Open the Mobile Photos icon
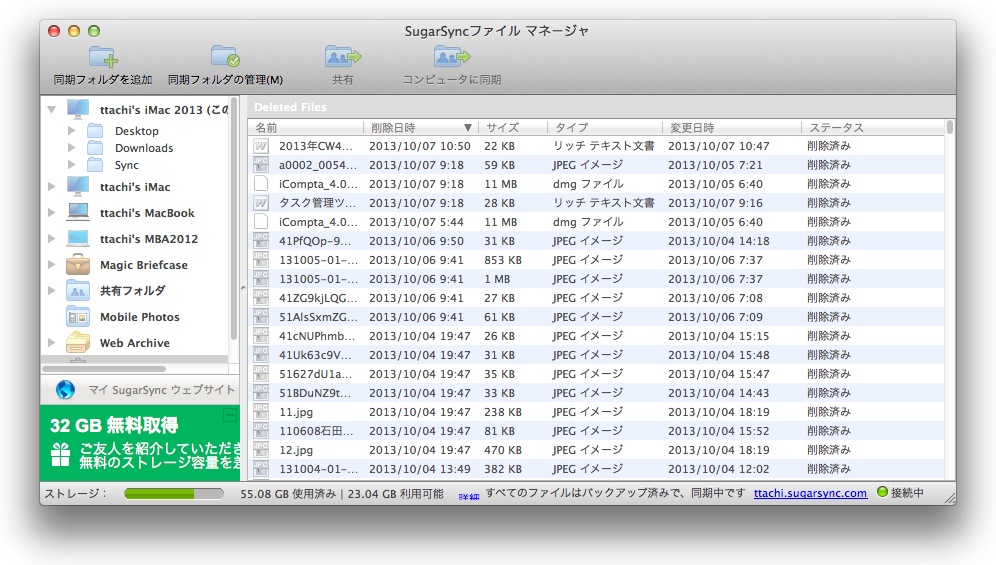Viewport: 996px width, 565px height. point(78,317)
